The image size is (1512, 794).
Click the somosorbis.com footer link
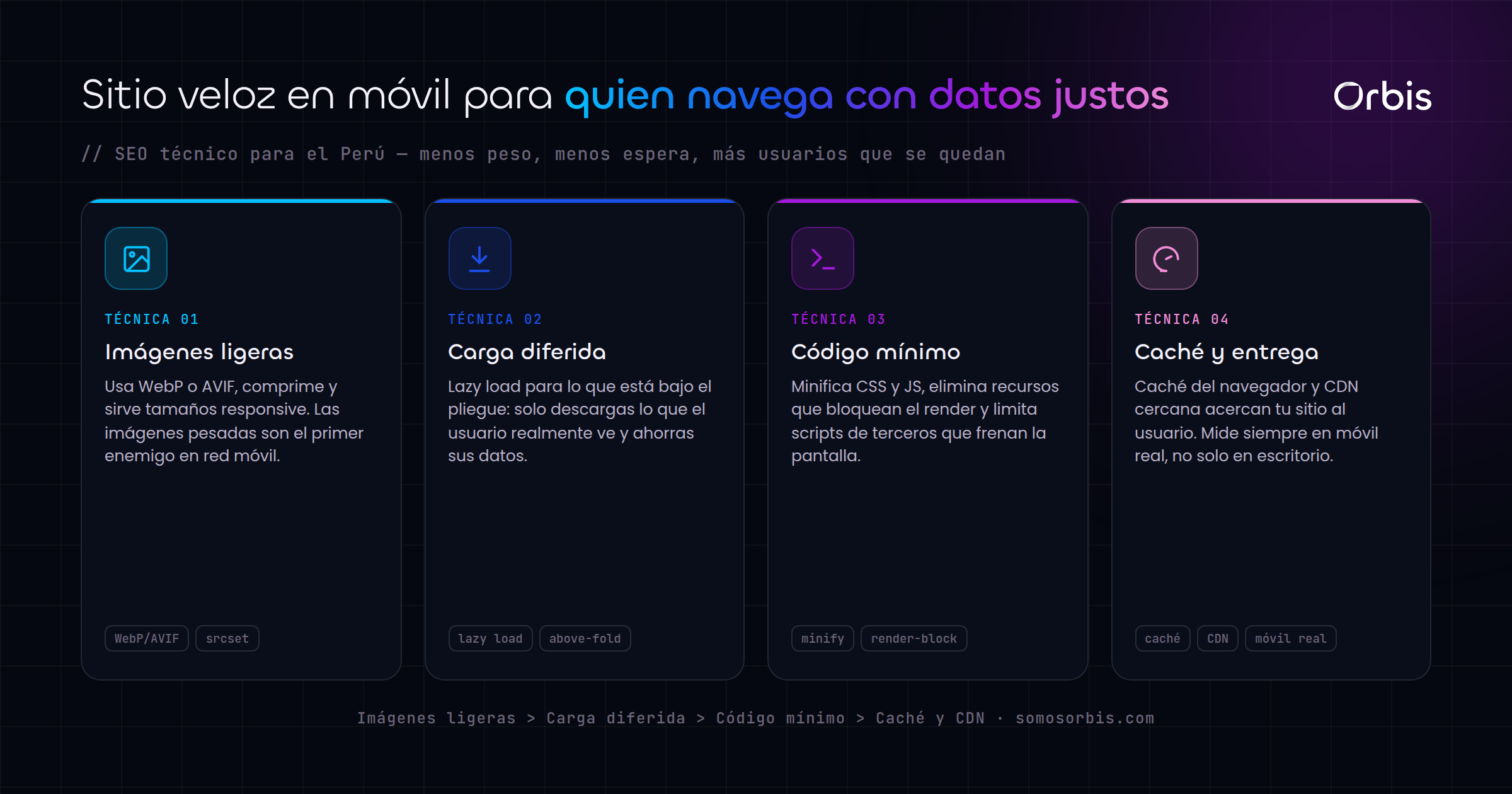[x=1085, y=718]
